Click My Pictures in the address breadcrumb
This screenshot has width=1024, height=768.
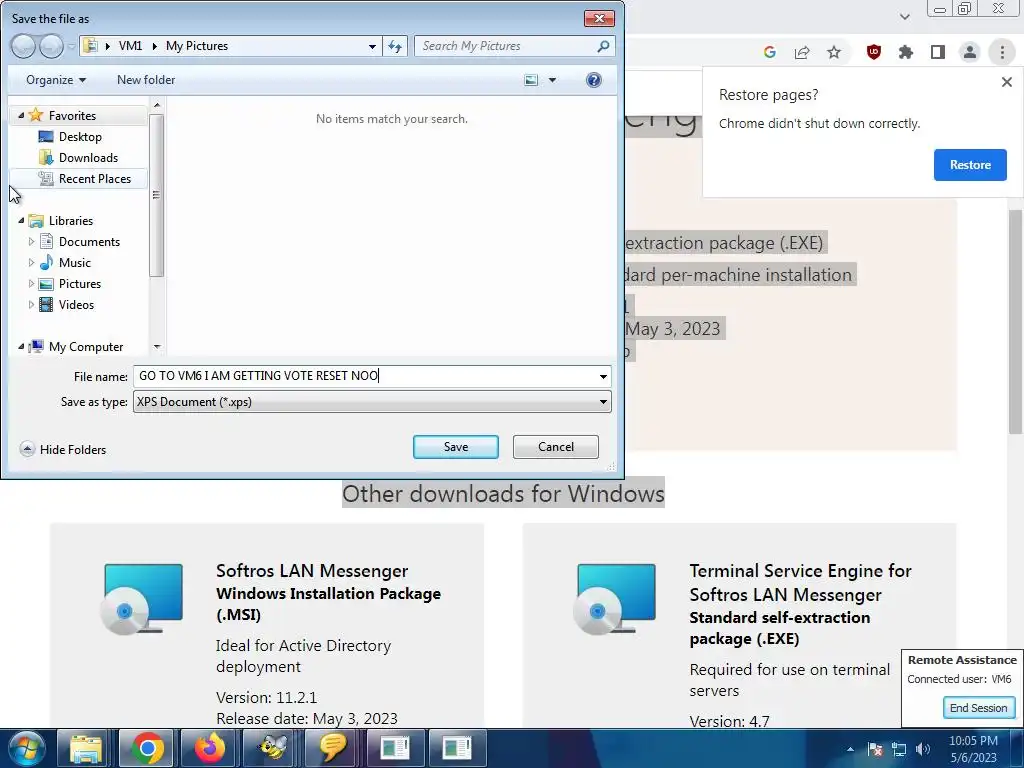[197, 46]
